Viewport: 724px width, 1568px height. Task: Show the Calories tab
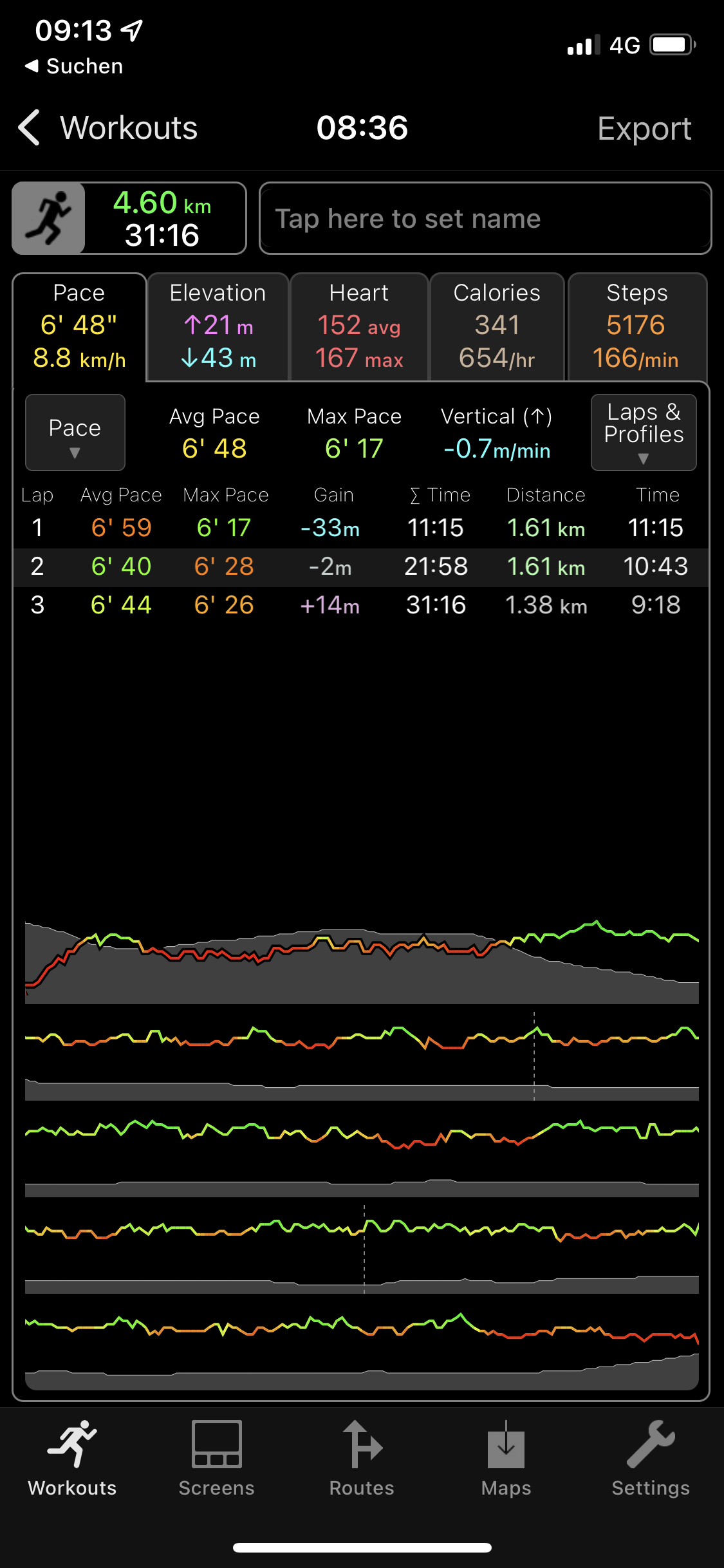click(497, 327)
